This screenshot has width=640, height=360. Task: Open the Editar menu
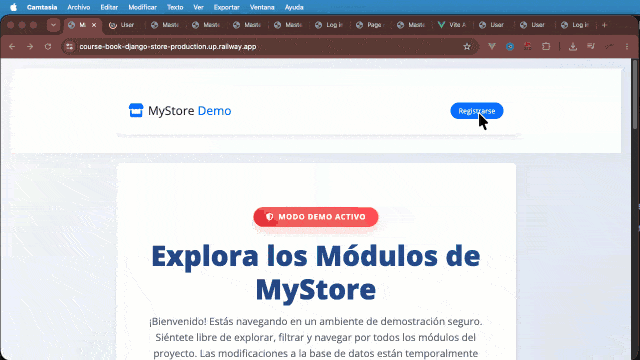coord(109,7)
